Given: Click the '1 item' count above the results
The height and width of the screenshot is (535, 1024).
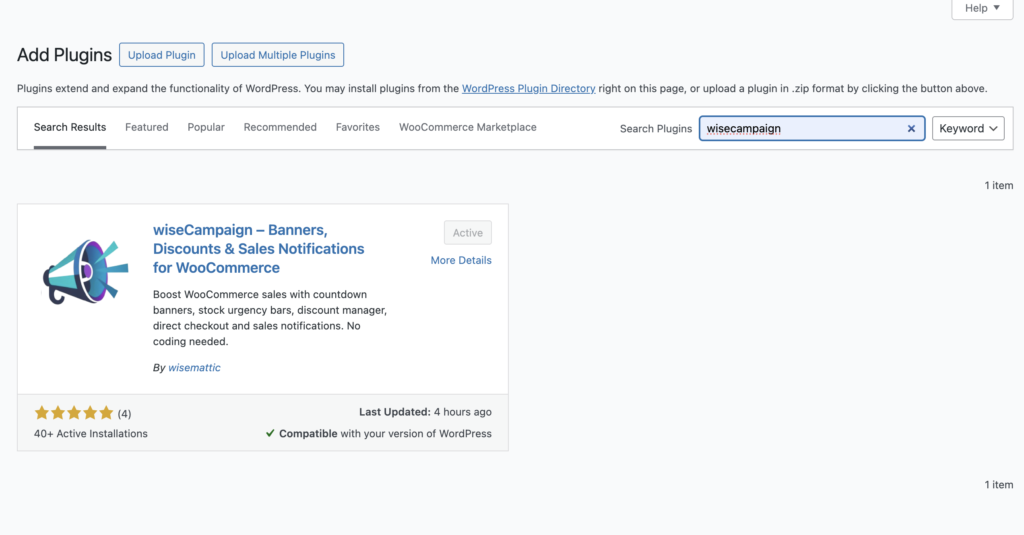Looking at the screenshot, I should coord(999,186).
